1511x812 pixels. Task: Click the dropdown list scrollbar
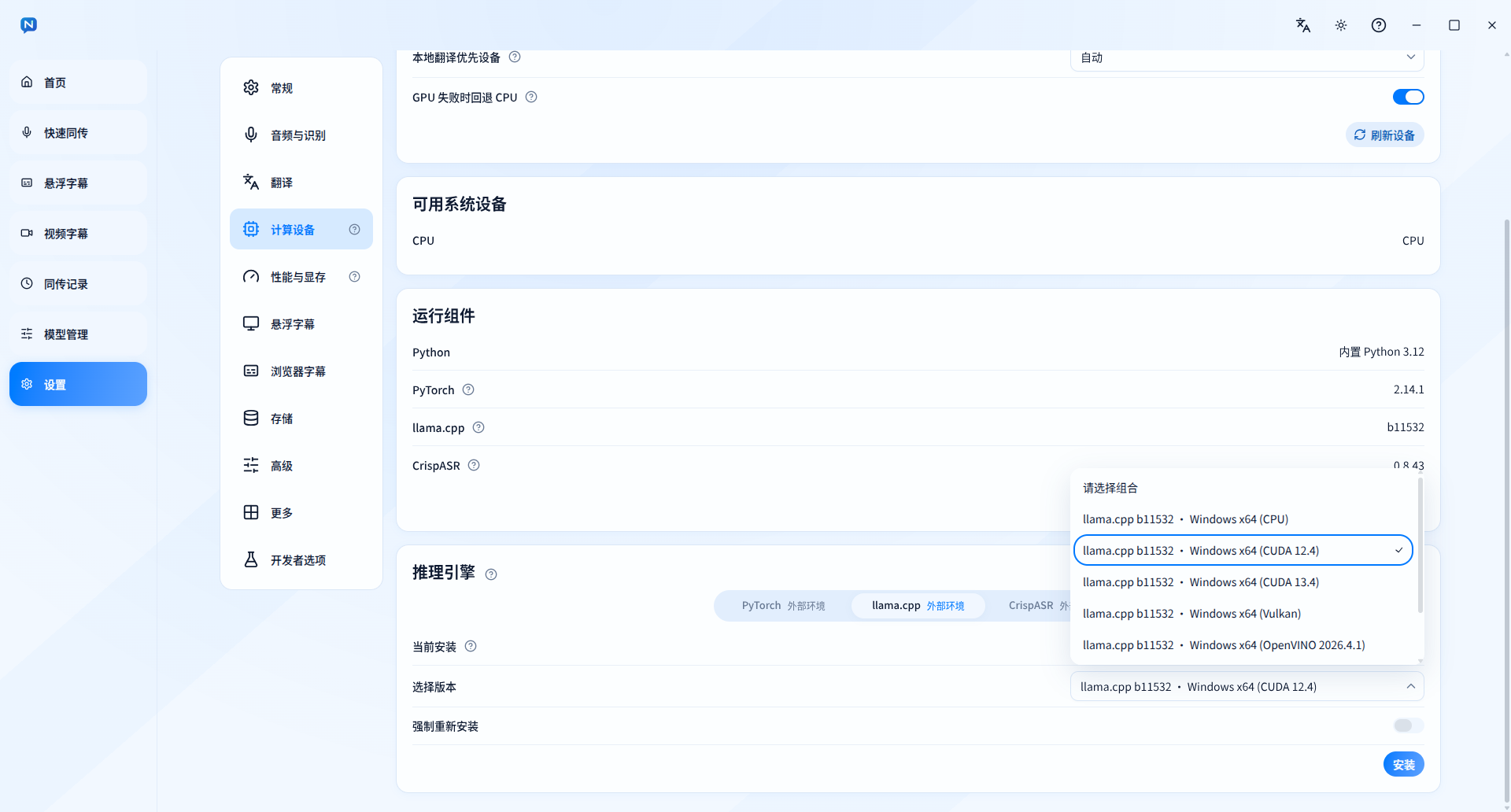pyautogui.click(x=1420, y=544)
